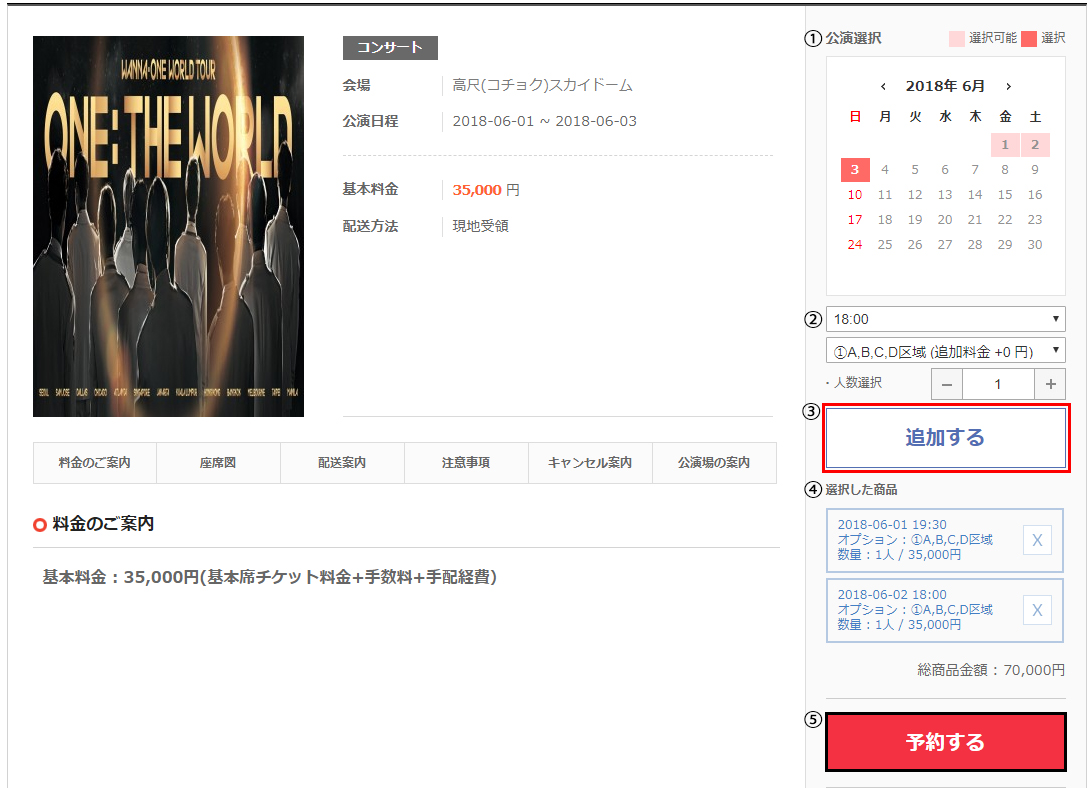Select June 1 on the calendar
This screenshot has width=1091, height=788.
1005,145
